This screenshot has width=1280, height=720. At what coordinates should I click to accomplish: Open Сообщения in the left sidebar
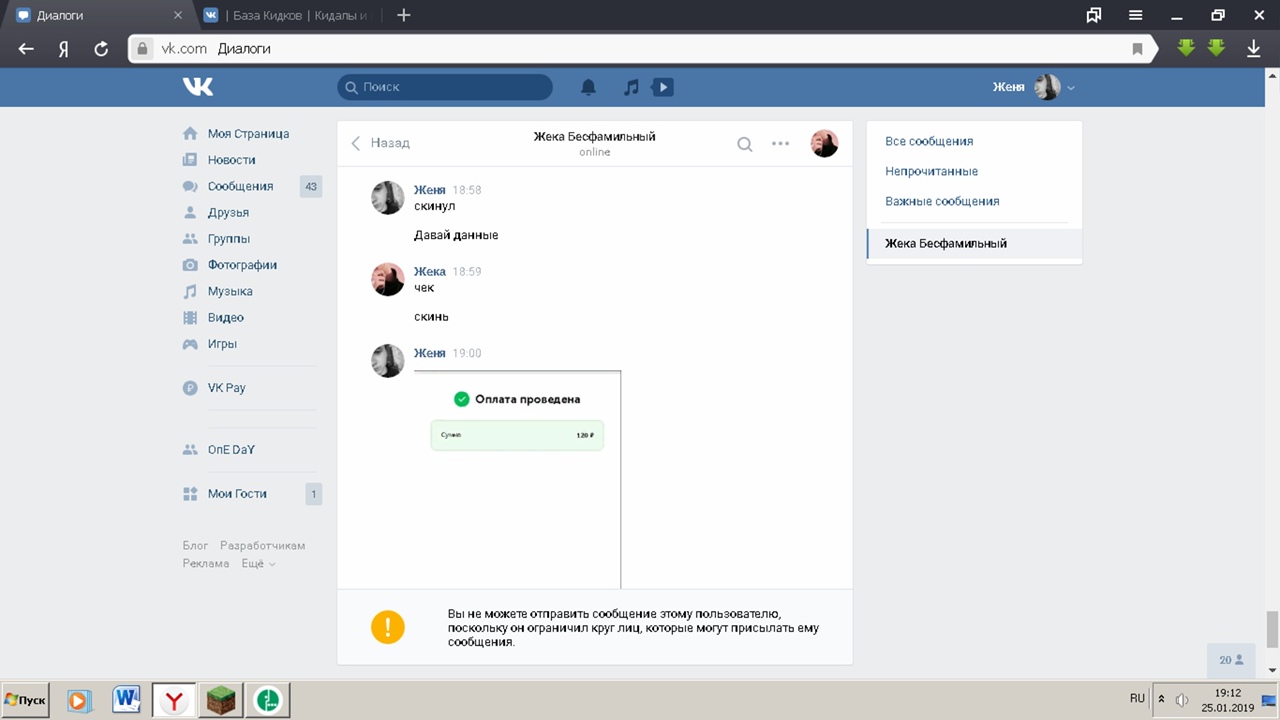240,186
